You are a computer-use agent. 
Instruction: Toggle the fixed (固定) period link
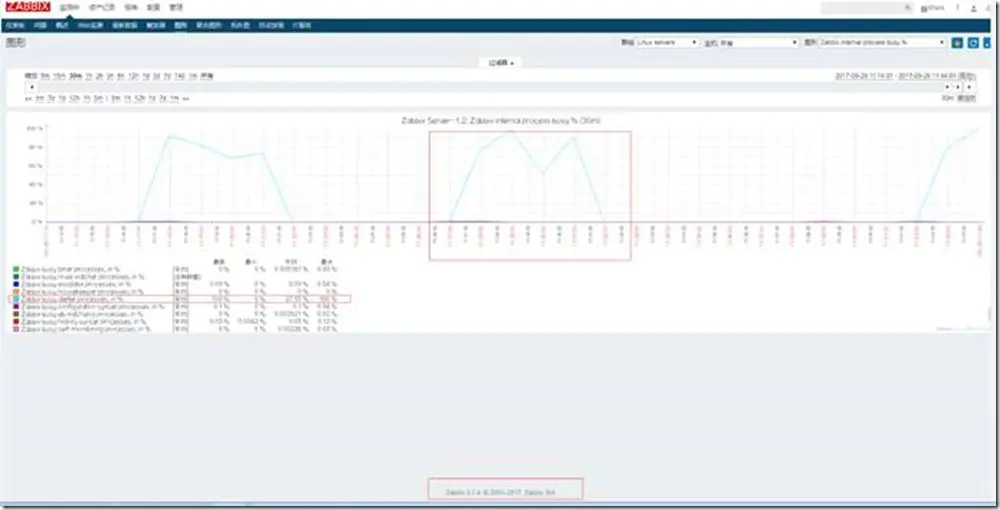(x=967, y=98)
